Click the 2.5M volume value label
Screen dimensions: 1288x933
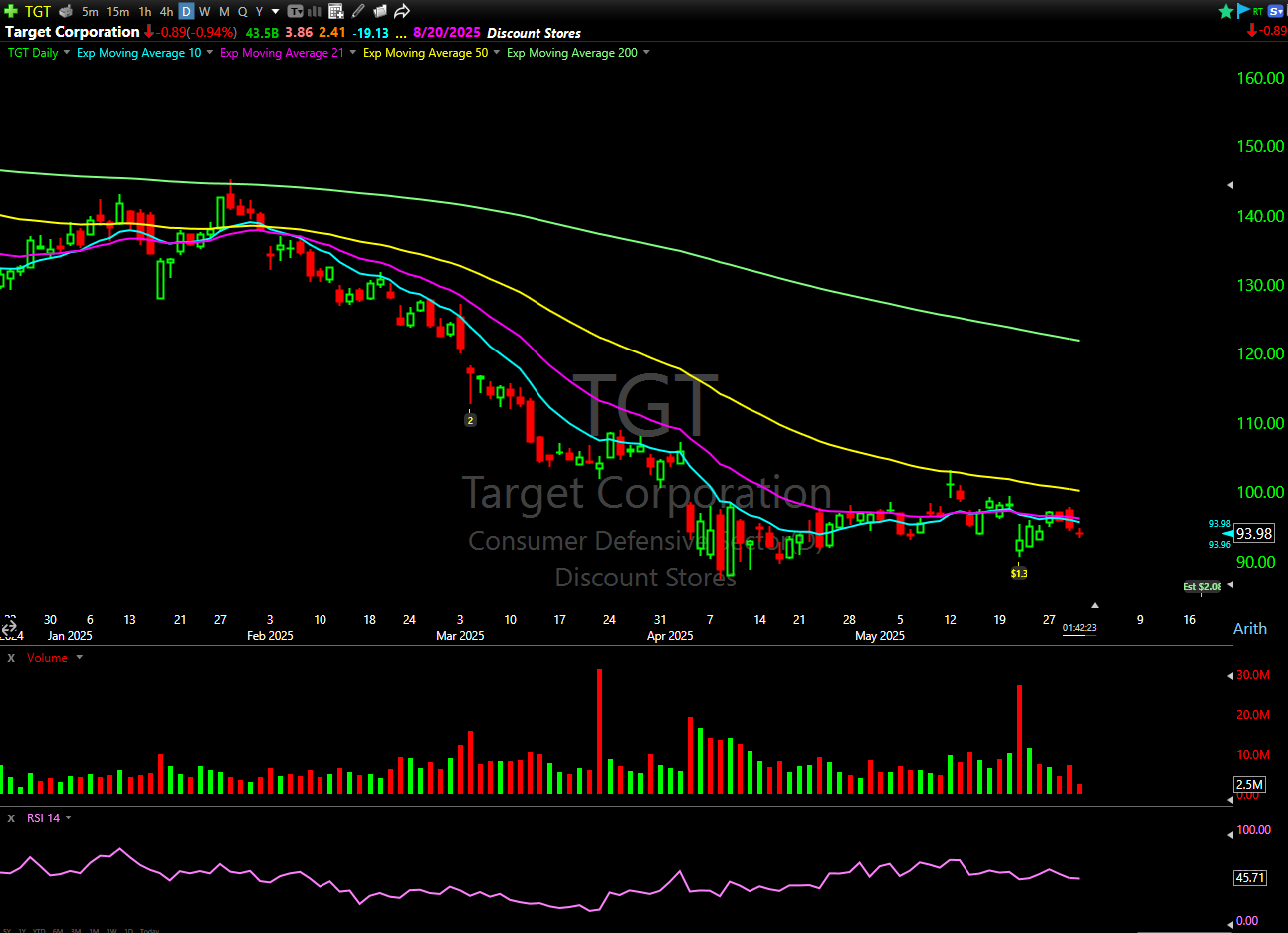[x=1250, y=784]
